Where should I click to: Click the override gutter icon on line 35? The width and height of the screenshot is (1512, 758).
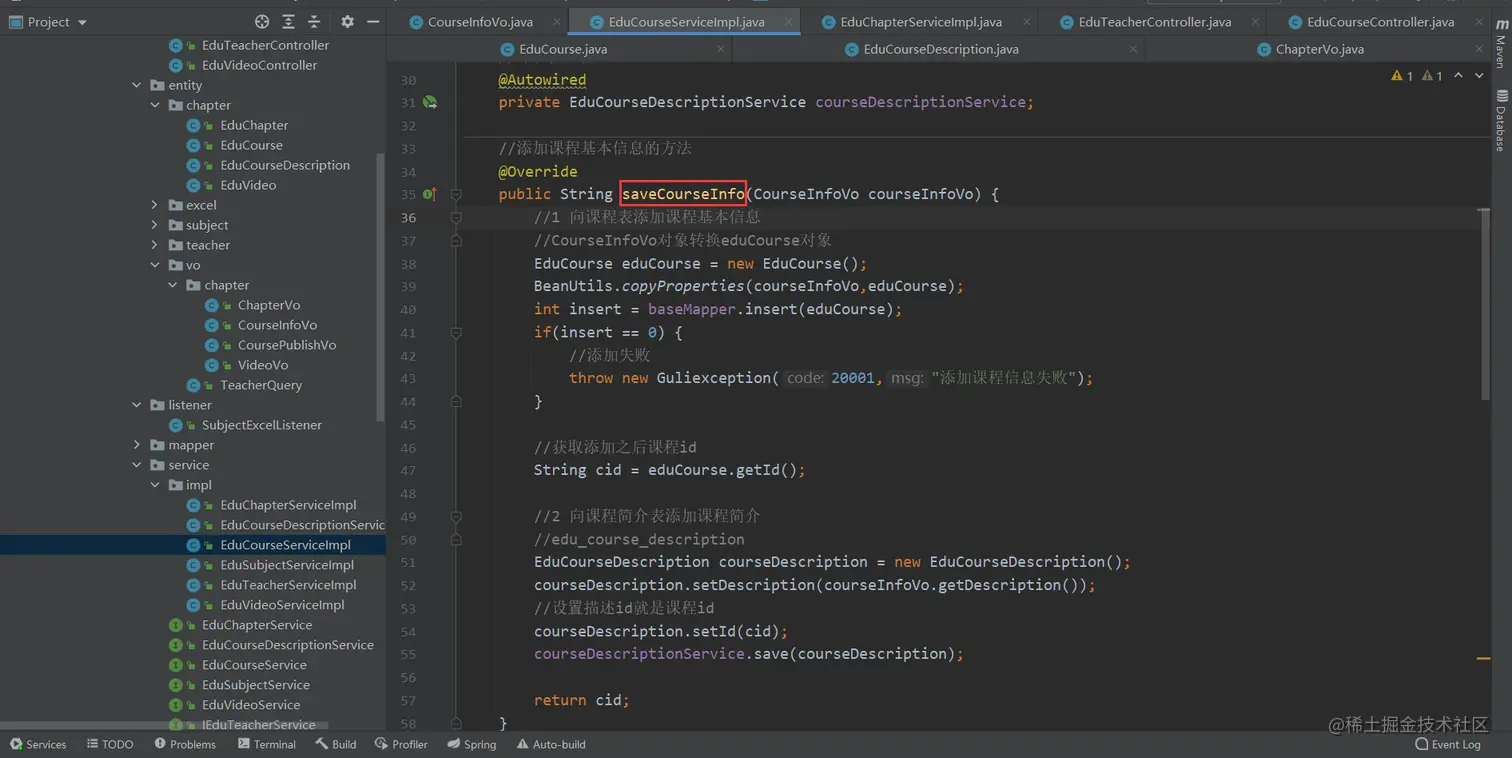coord(429,194)
